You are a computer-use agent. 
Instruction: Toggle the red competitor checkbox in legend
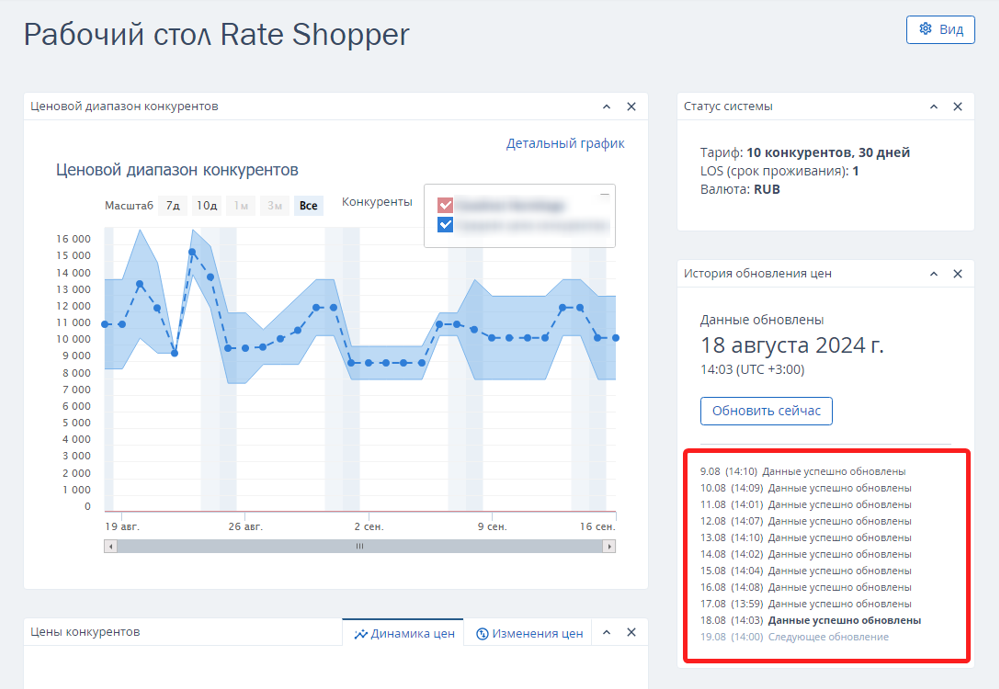pyautogui.click(x=445, y=205)
